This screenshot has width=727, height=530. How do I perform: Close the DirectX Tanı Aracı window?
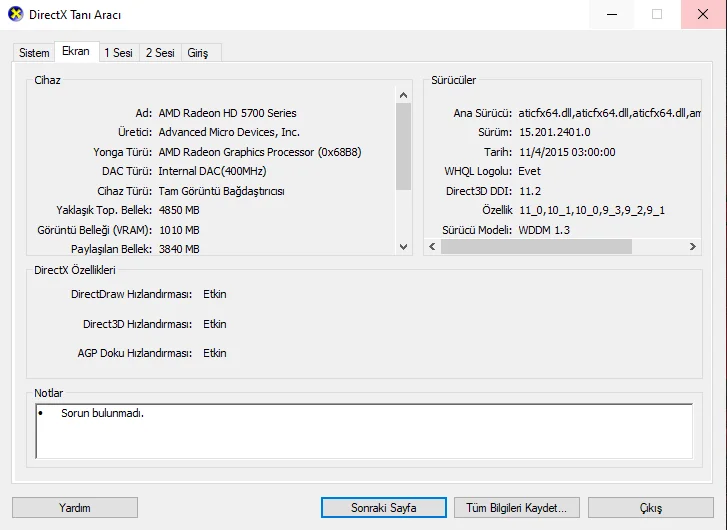(x=703, y=14)
